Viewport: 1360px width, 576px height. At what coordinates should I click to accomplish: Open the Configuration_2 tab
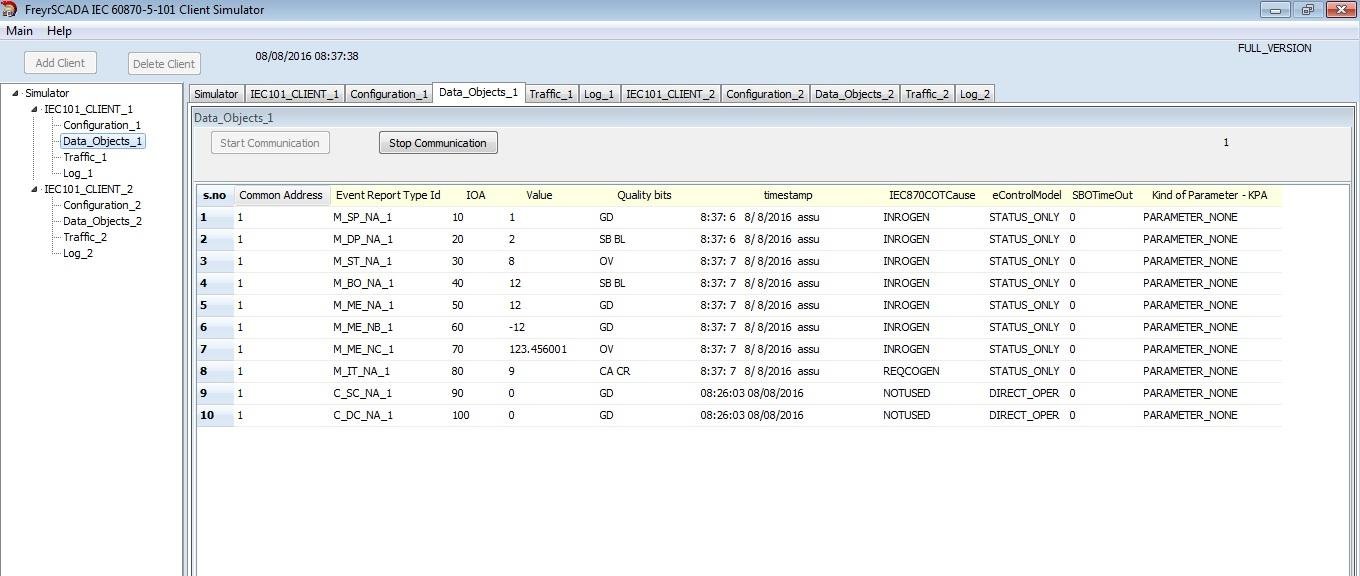point(765,94)
